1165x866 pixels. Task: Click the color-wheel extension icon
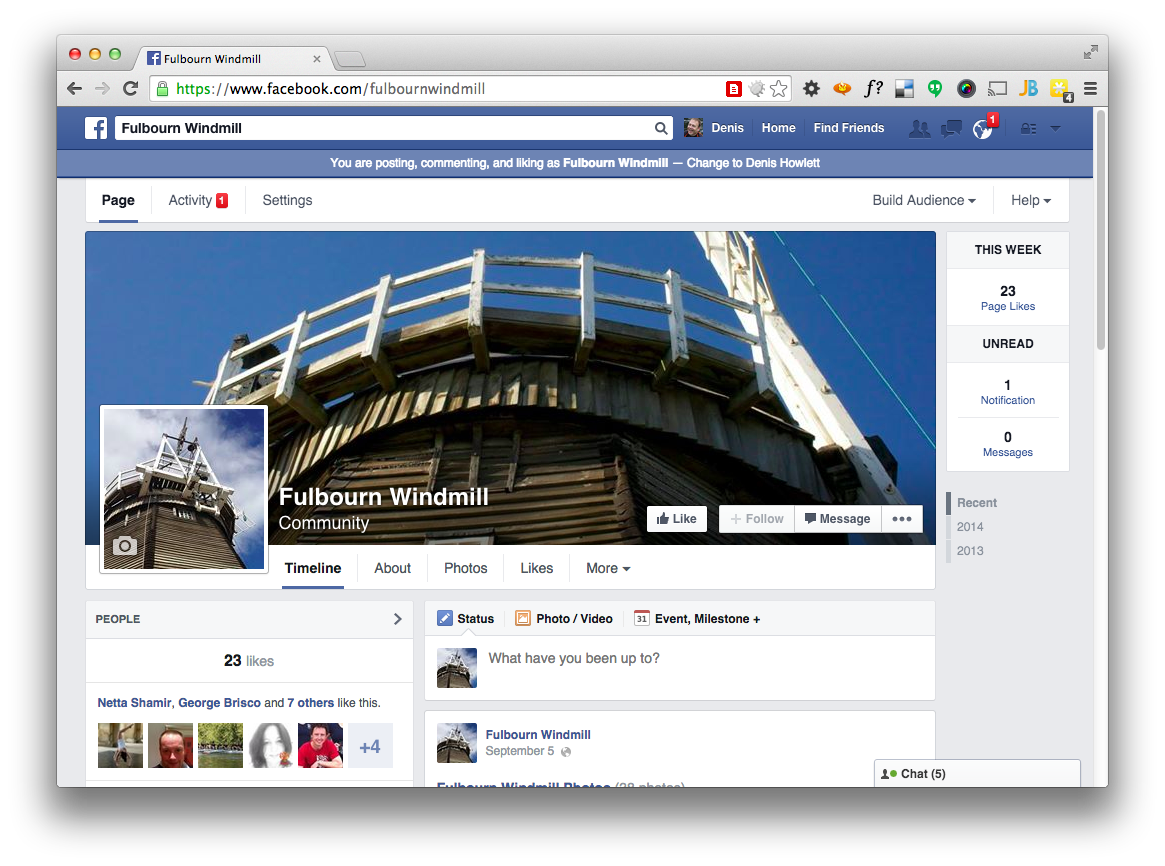[966, 89]
